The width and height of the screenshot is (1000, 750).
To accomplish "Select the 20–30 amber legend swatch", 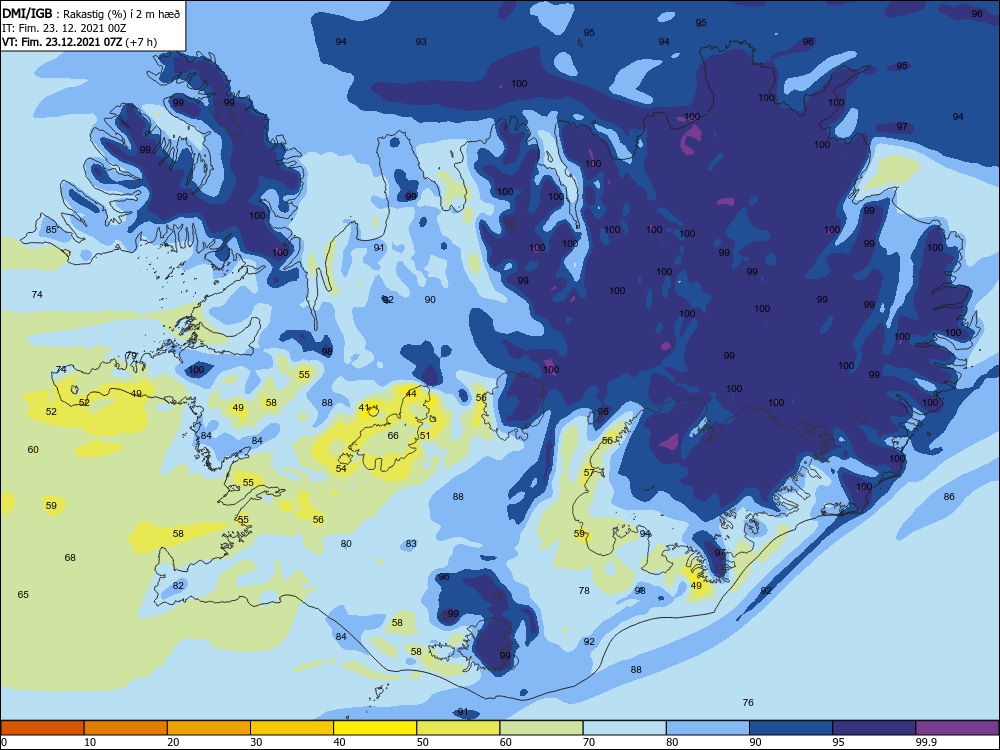I will [x=209, y=728].
